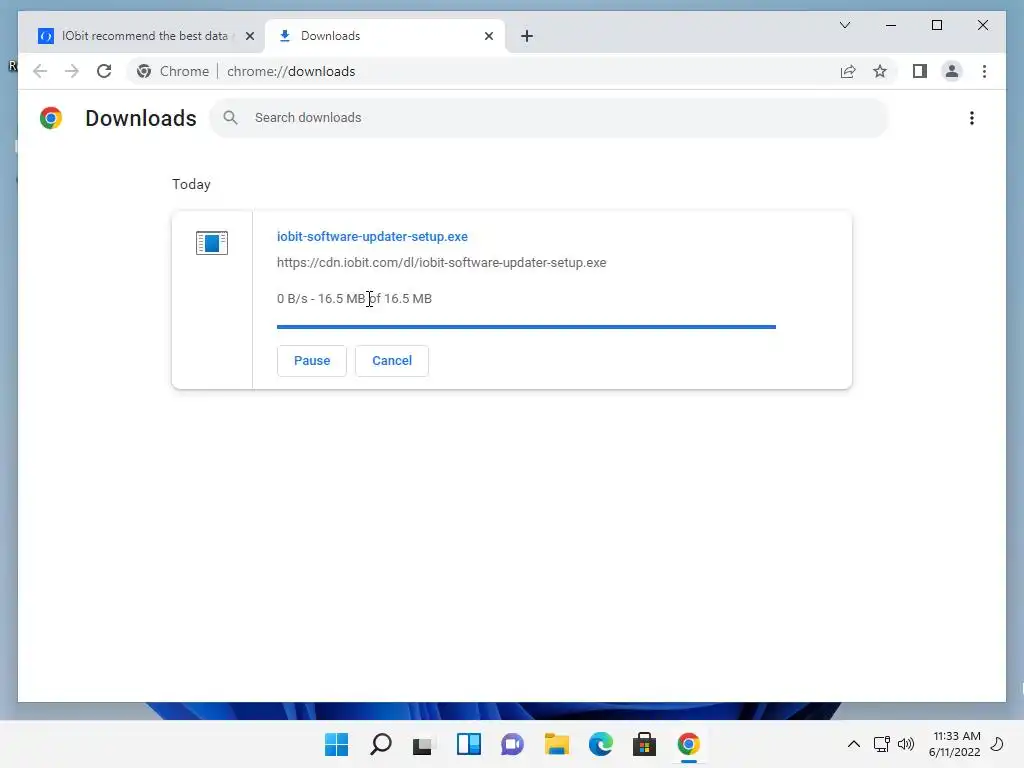Share this page icon in address bar
The height and width of the screenshot is (768, 1024).
[x=848, y=71]
